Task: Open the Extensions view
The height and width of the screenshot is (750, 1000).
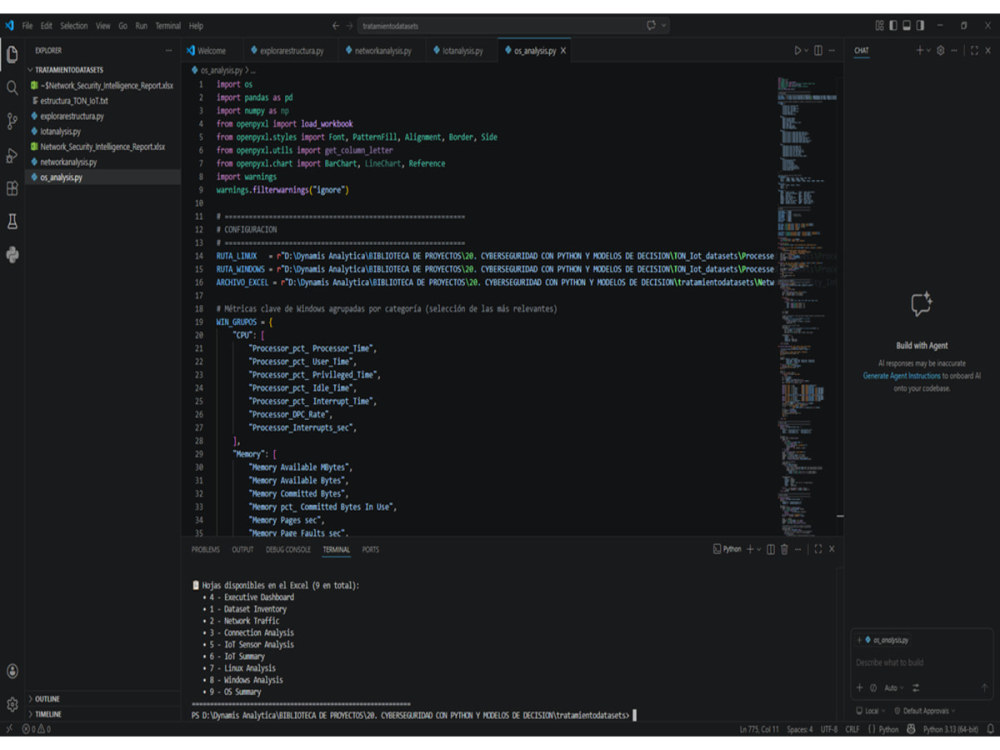Action: (12, 188)
